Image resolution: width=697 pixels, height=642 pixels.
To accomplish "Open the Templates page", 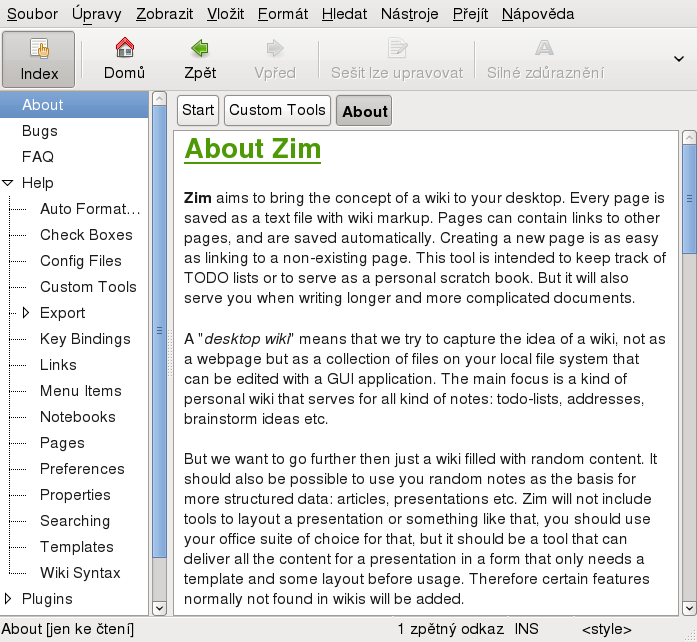I will point(76,547).
